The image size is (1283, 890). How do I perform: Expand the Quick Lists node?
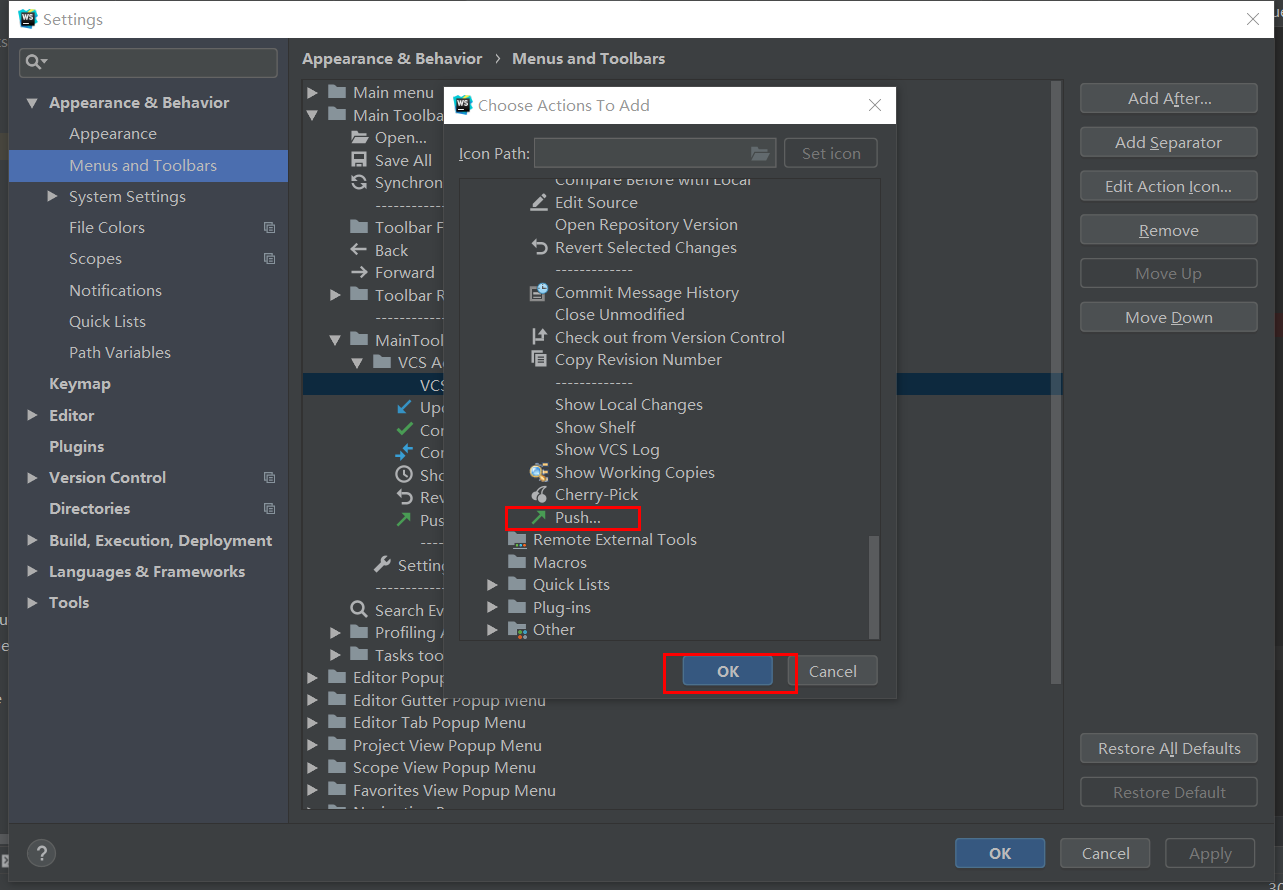pyautogui.click(x=491, y=584)
